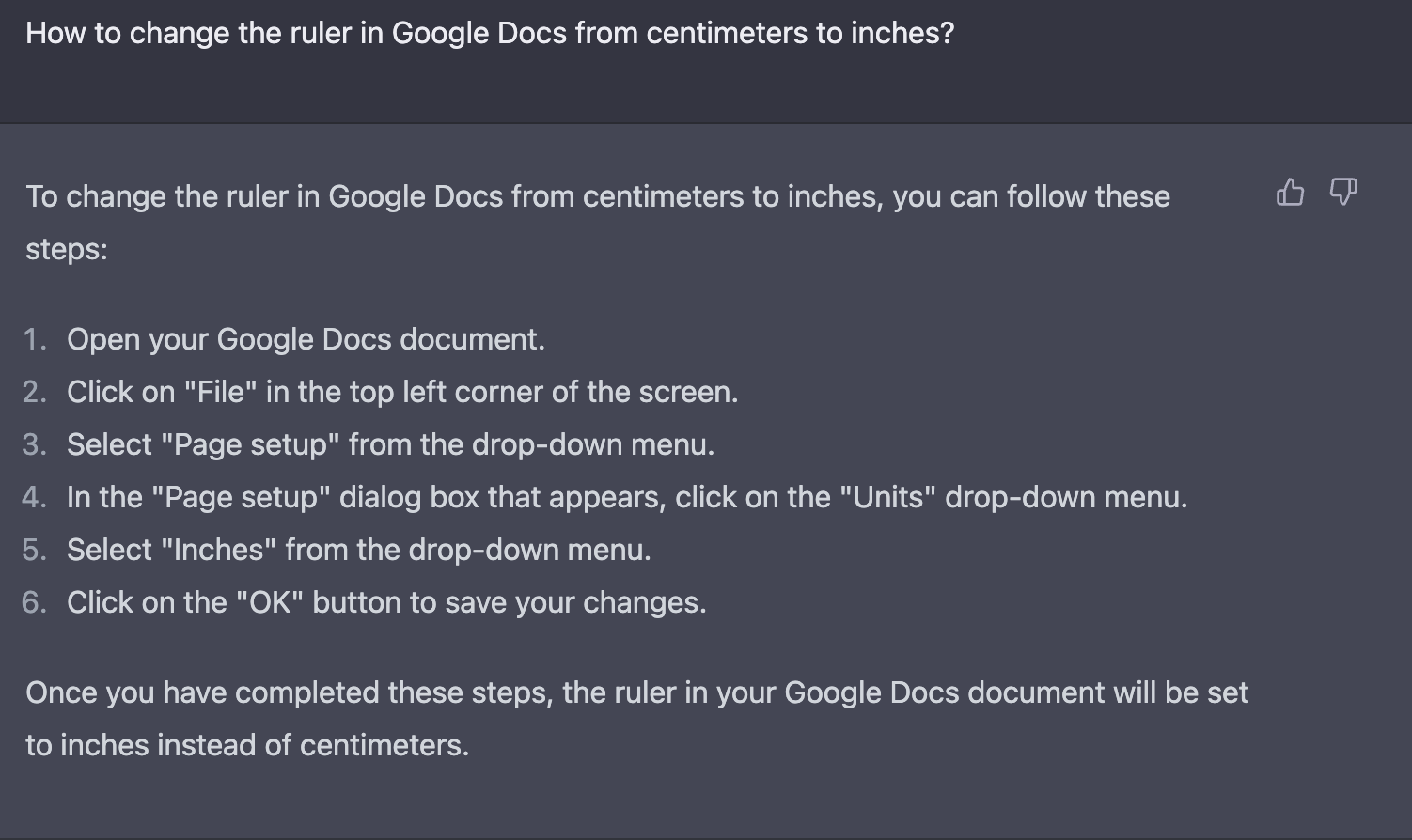Click the user question about changing the ruler
Viewport: 1412px width, 840px height.
pyautogui.click(x=490, y=33)
